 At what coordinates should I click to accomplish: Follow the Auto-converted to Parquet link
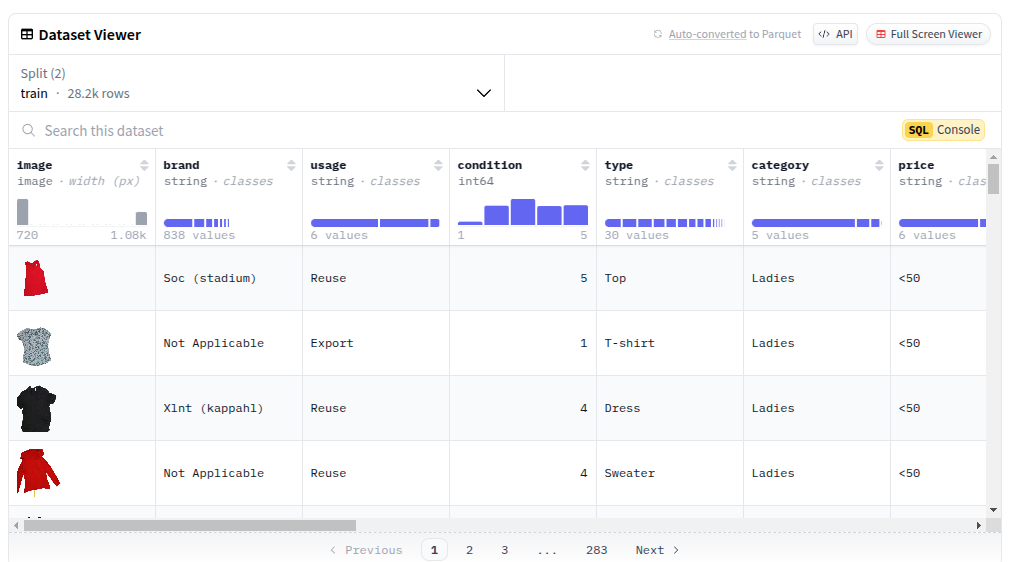point(707,34)
